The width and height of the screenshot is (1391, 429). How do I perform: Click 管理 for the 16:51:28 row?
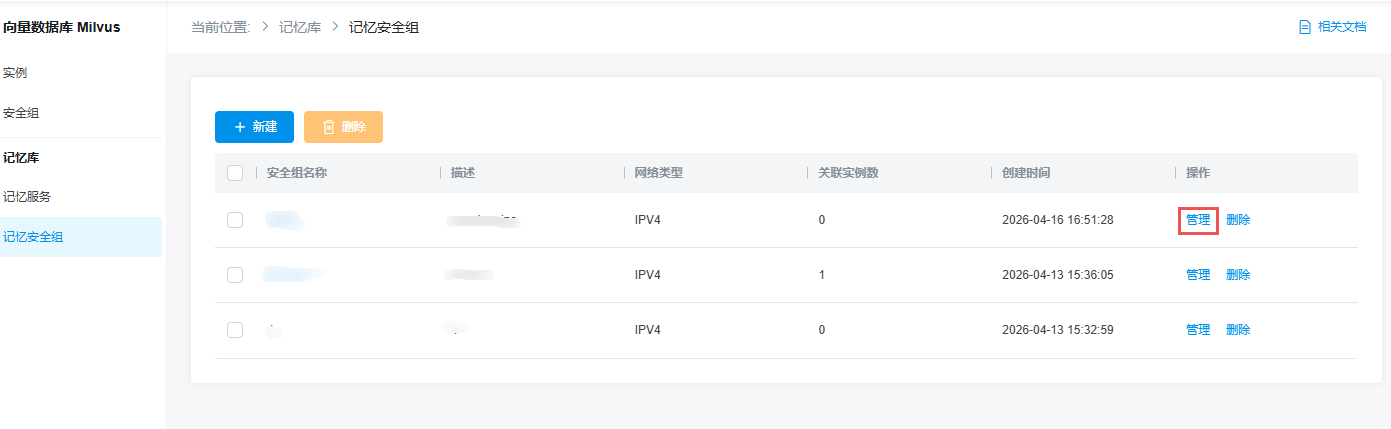pos(1198,220)
